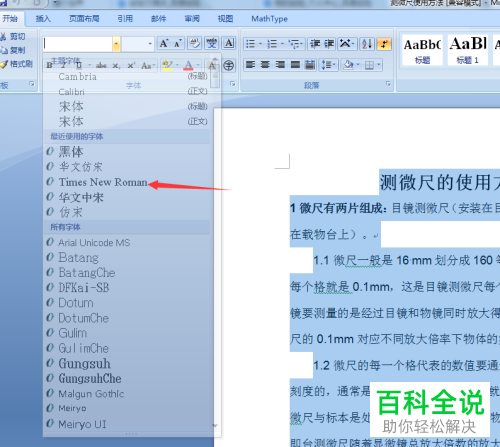Activate the Format Painter (格式刷)
This screenshot has height=447, width=500.
[4, 64]
